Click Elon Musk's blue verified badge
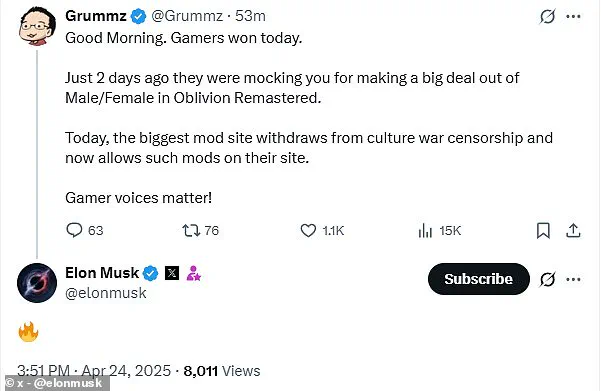The height and width of the screenshot is (391, 601). tap(151, 273)
